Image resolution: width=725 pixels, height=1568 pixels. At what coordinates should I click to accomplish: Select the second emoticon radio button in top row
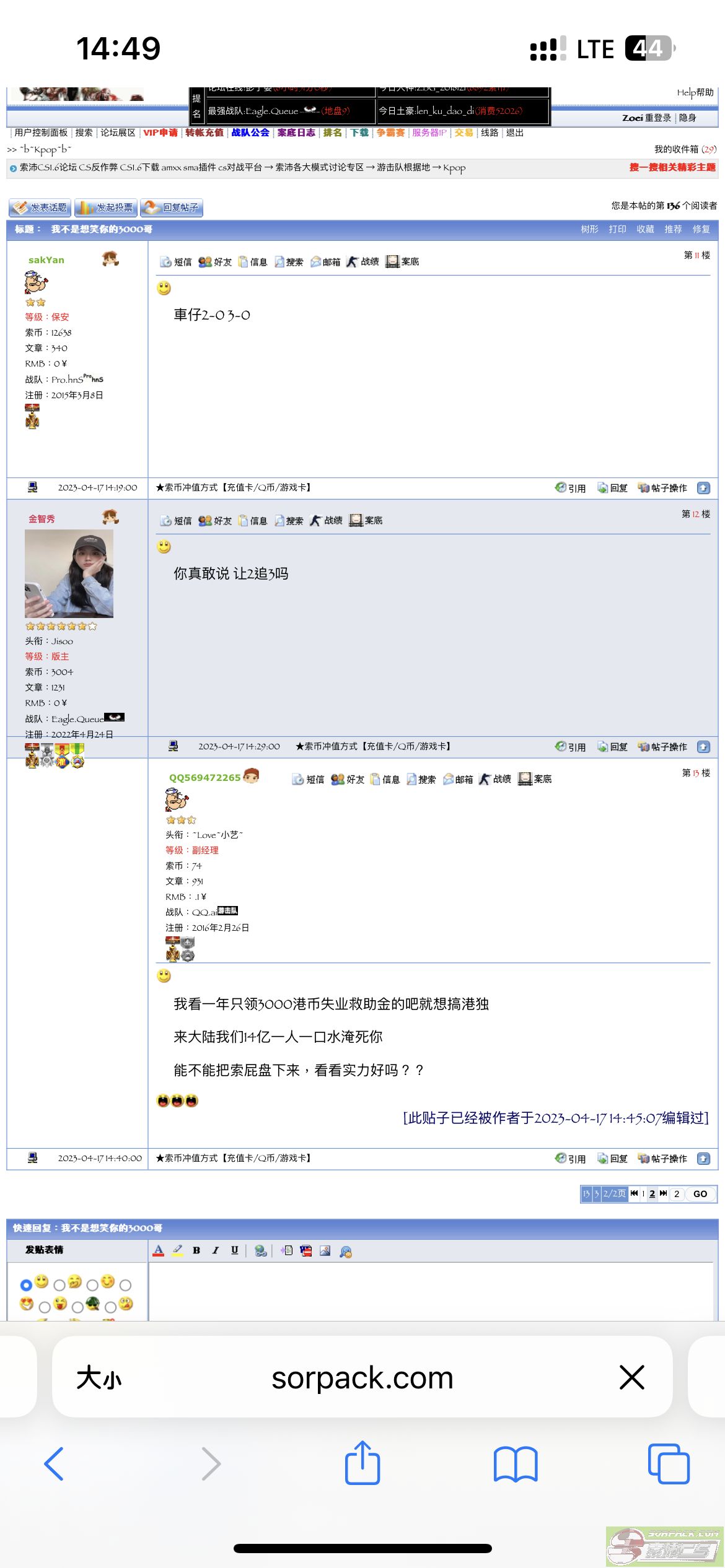click(x=59, y=1285)
